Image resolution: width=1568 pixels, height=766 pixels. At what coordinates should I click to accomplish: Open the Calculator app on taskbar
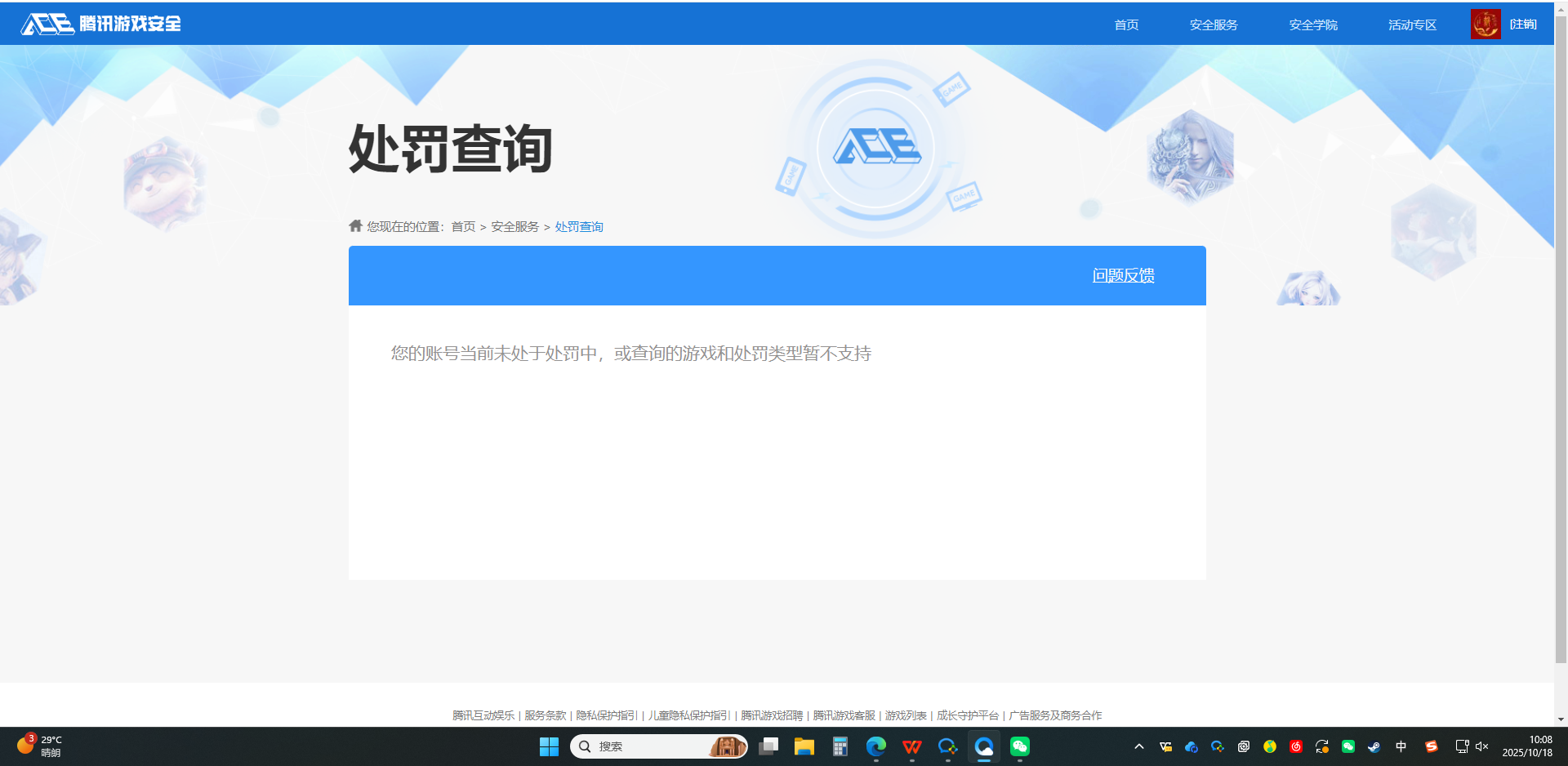coord(839,746)
